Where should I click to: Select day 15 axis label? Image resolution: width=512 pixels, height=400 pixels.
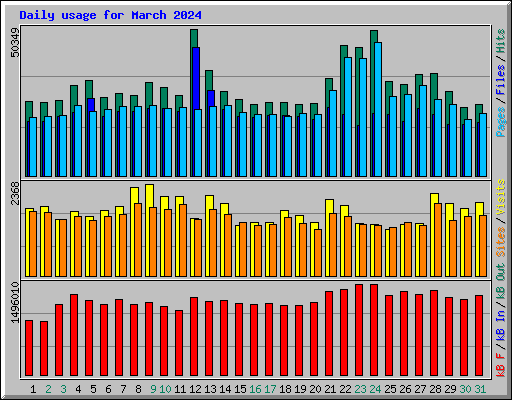tap(240, 389)
